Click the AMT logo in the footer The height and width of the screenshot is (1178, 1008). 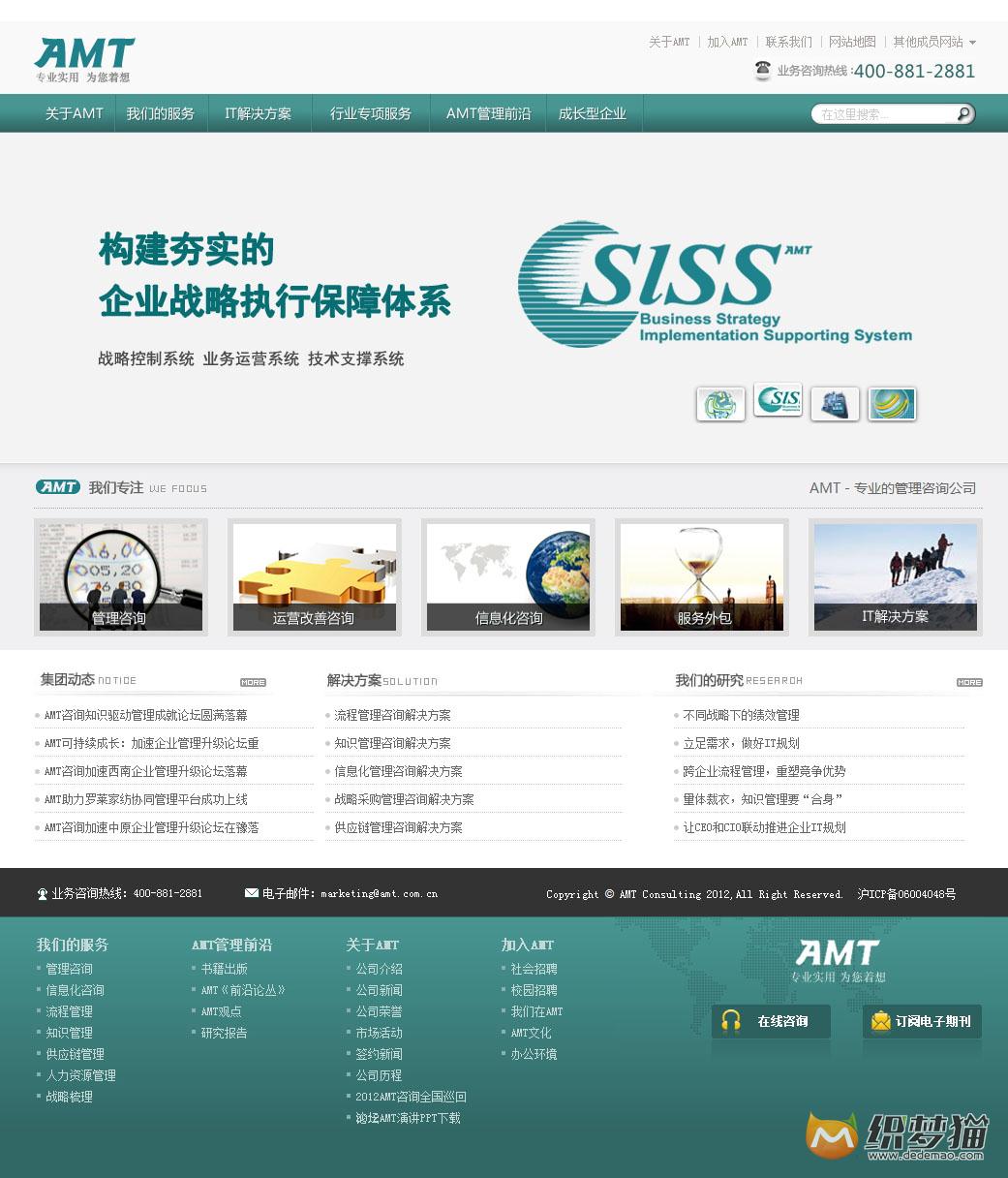[x=838, y=960]
